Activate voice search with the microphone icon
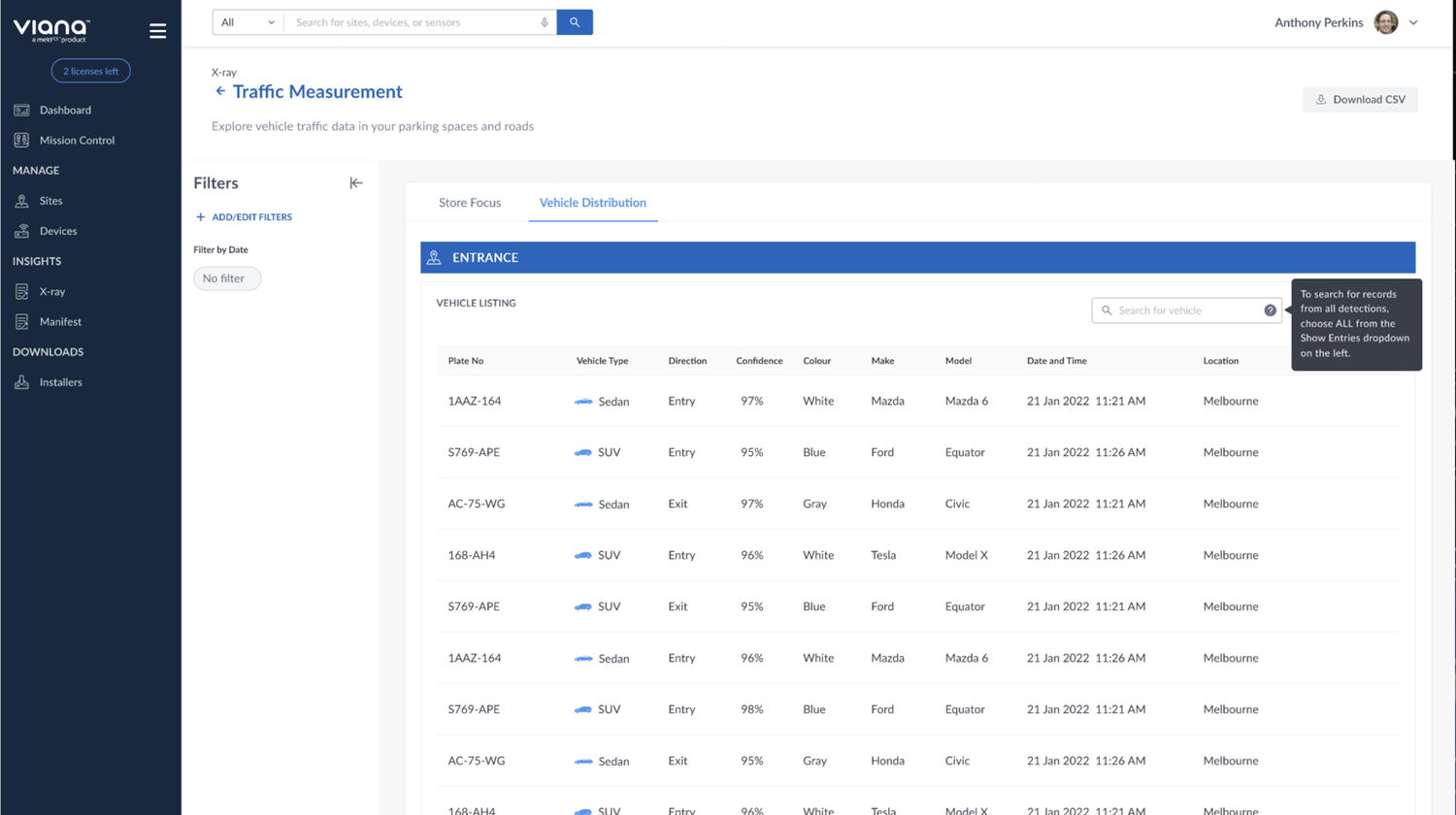Viewport: 1456px width, 815px height. [x=544, y=21]
